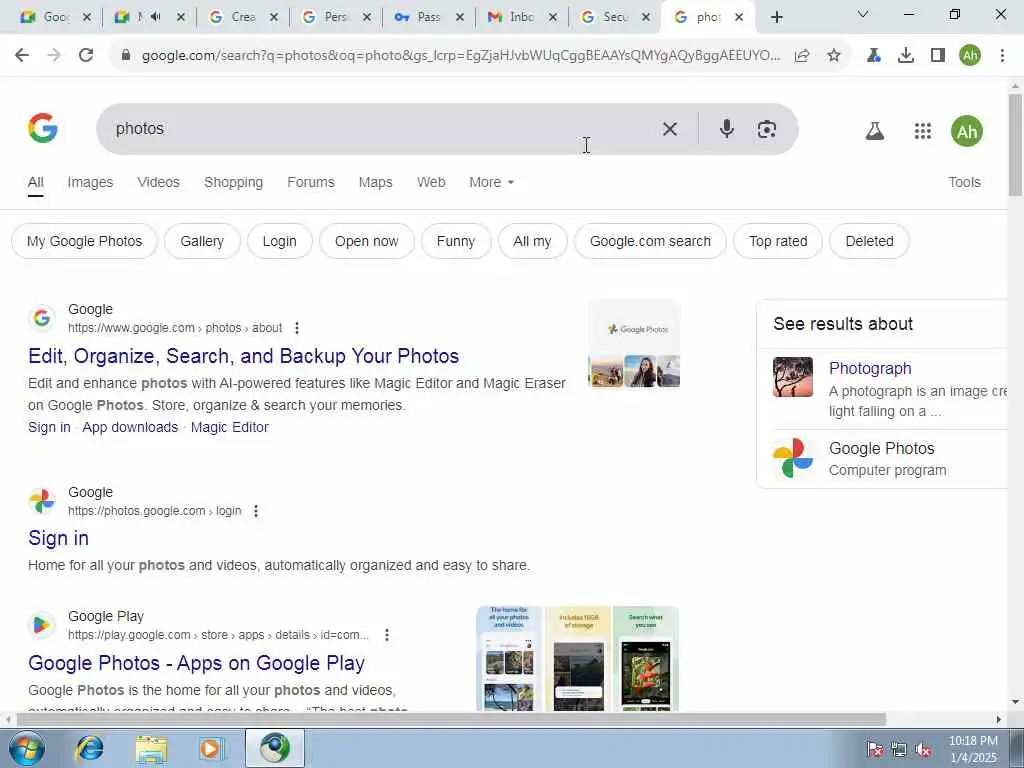The image size is (1024, 768).
Task: Switch to the Inbox Gmail tab
Action: click(x=520, y=17)
